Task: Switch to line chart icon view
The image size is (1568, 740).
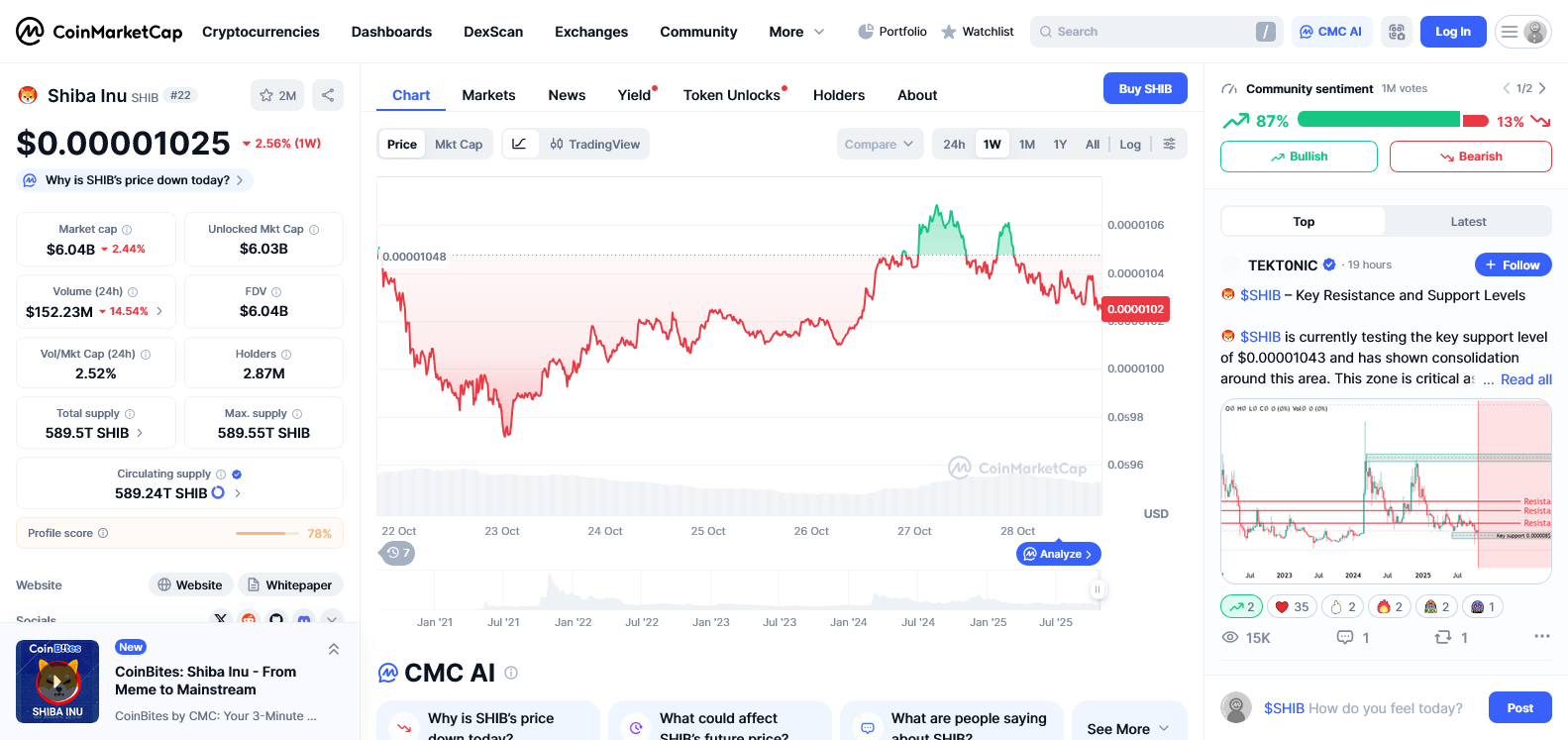Action: pos(519,144)
